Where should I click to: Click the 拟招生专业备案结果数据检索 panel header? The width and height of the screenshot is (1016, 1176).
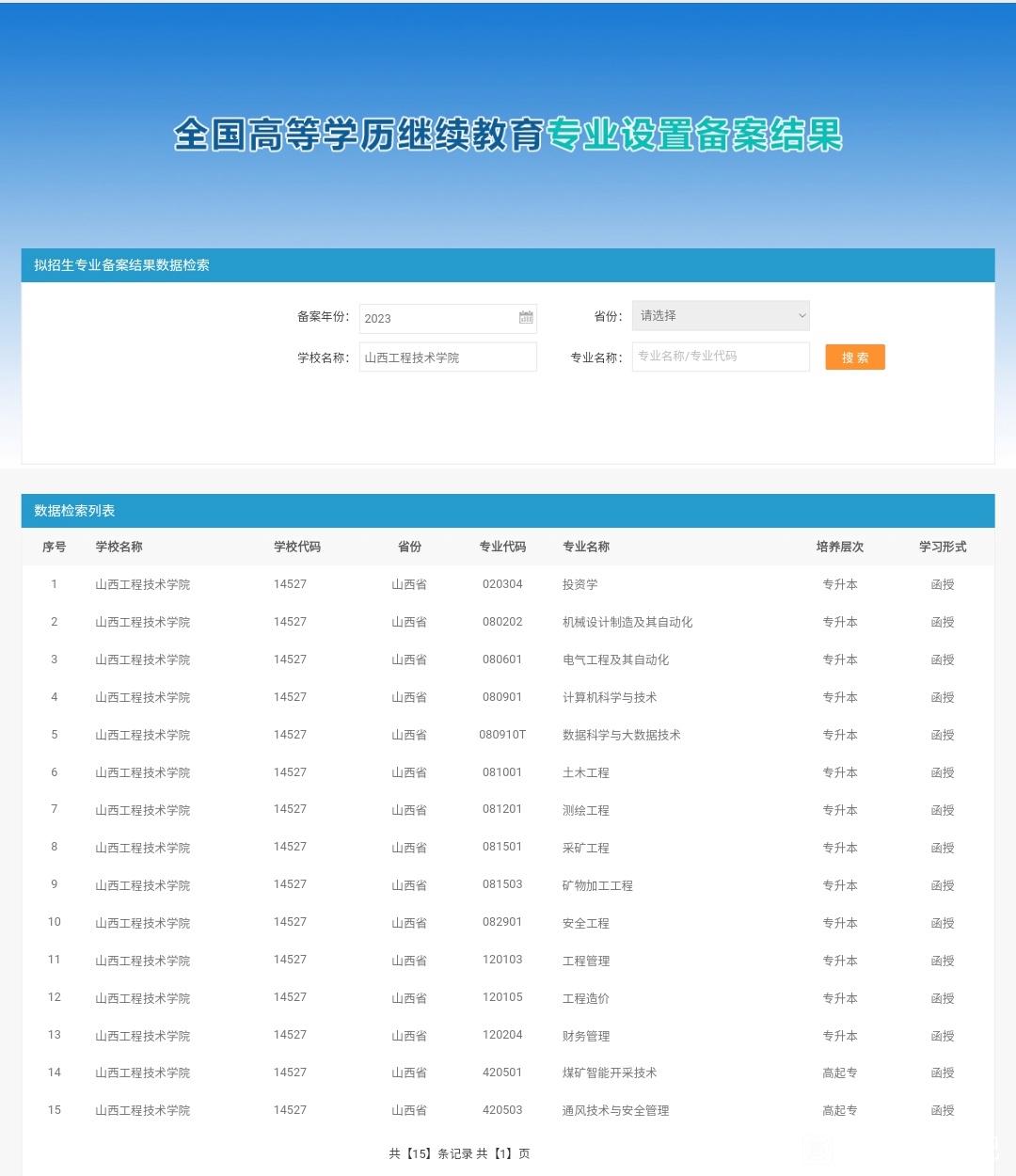508,265
